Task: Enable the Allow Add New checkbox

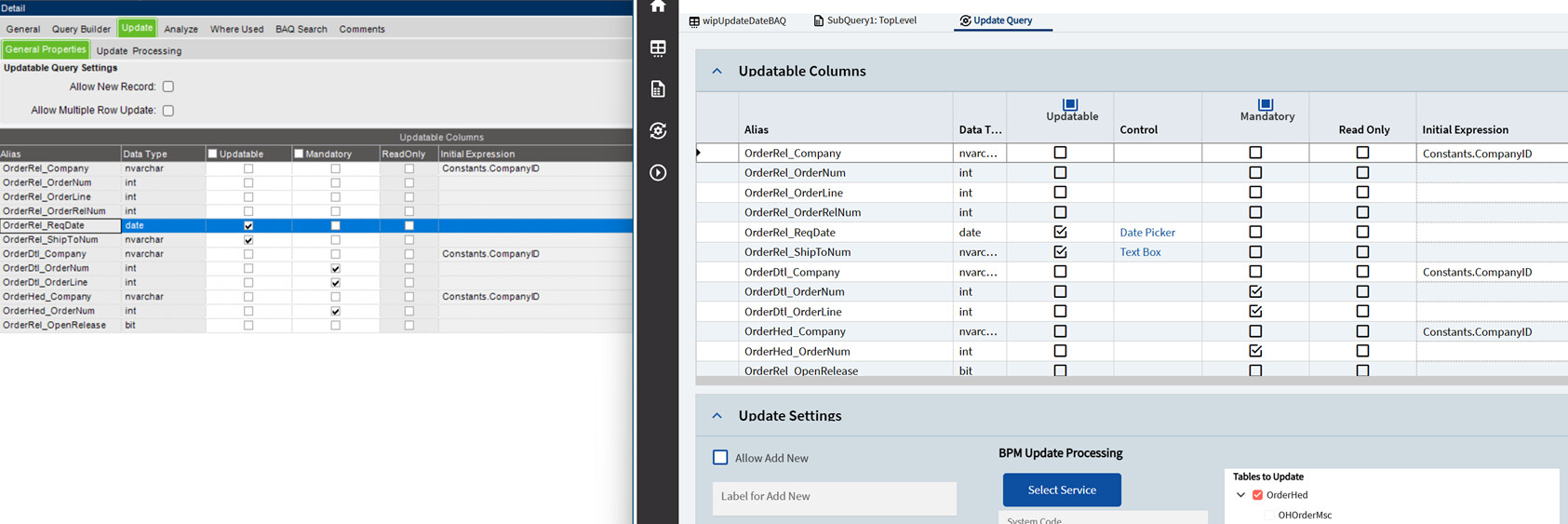Action: pyautogui.click(x=720, y=457)
